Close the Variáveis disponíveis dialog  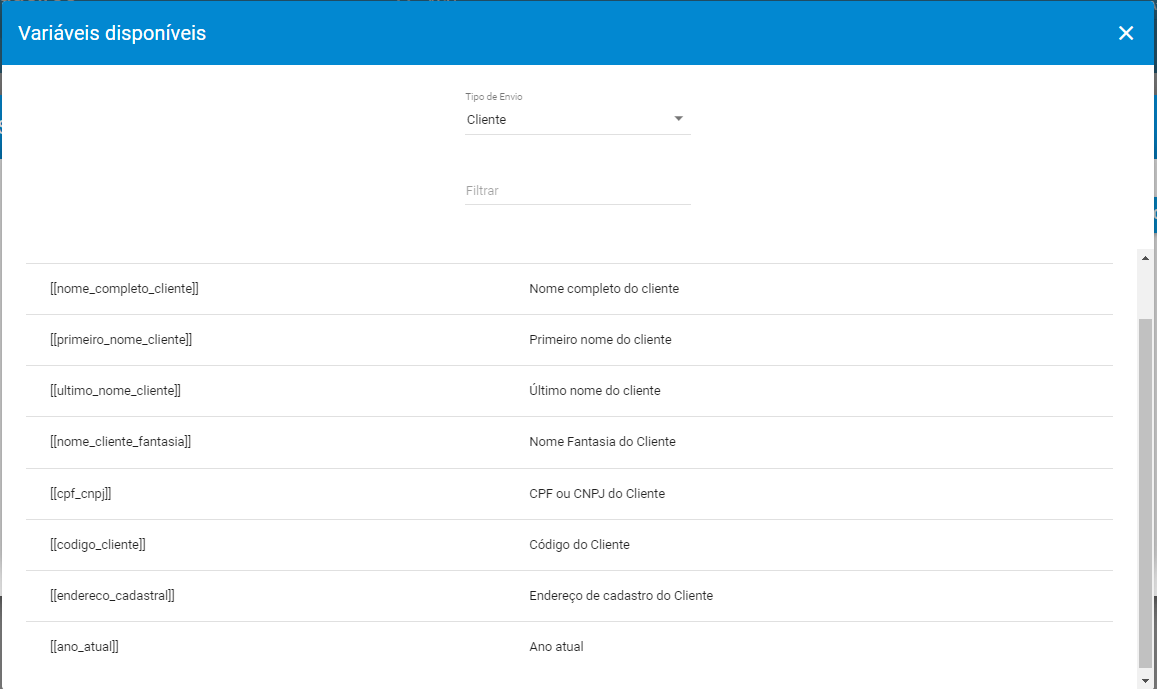click(1125, 33)
